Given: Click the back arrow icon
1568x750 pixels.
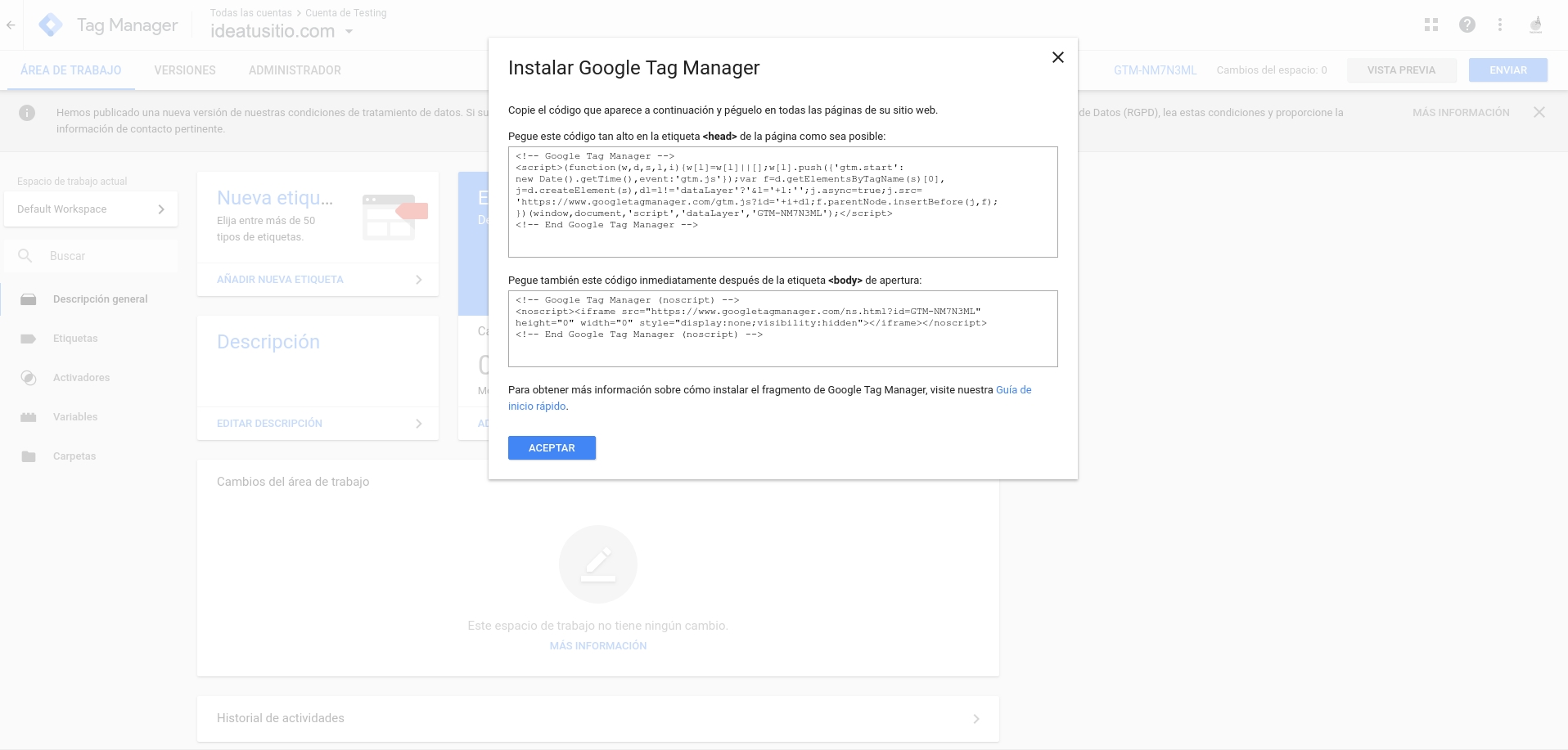Looking at the screenshot, I should [x=11, y=25].
